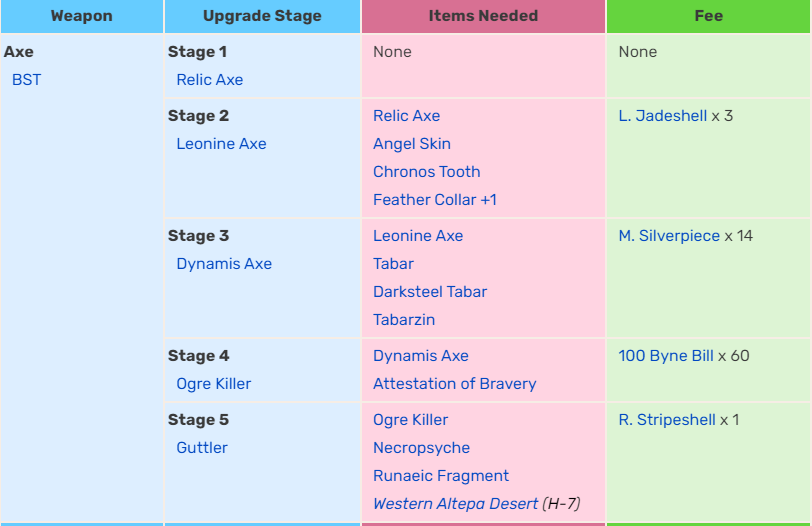Open the Angel Skin item link
Screen dimensions: 812x526
coord(411,144)
